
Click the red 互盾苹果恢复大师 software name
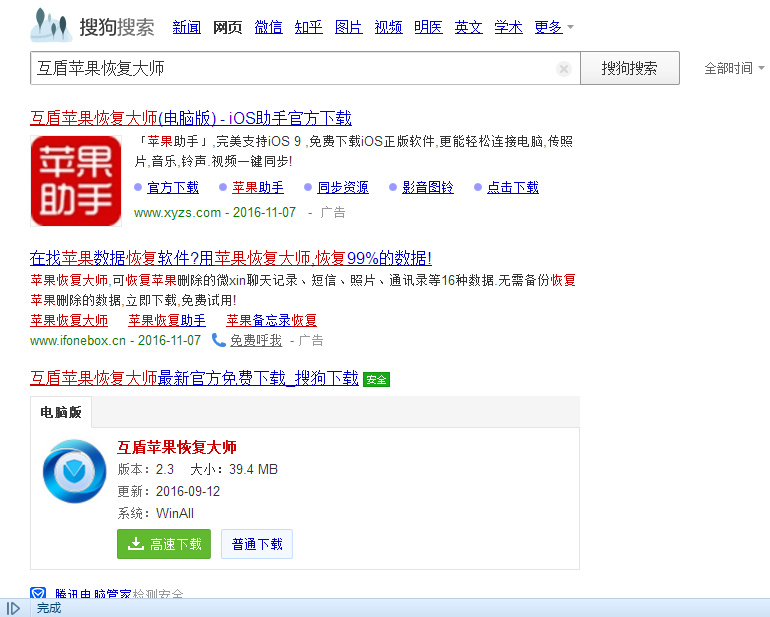coord(177,447)
